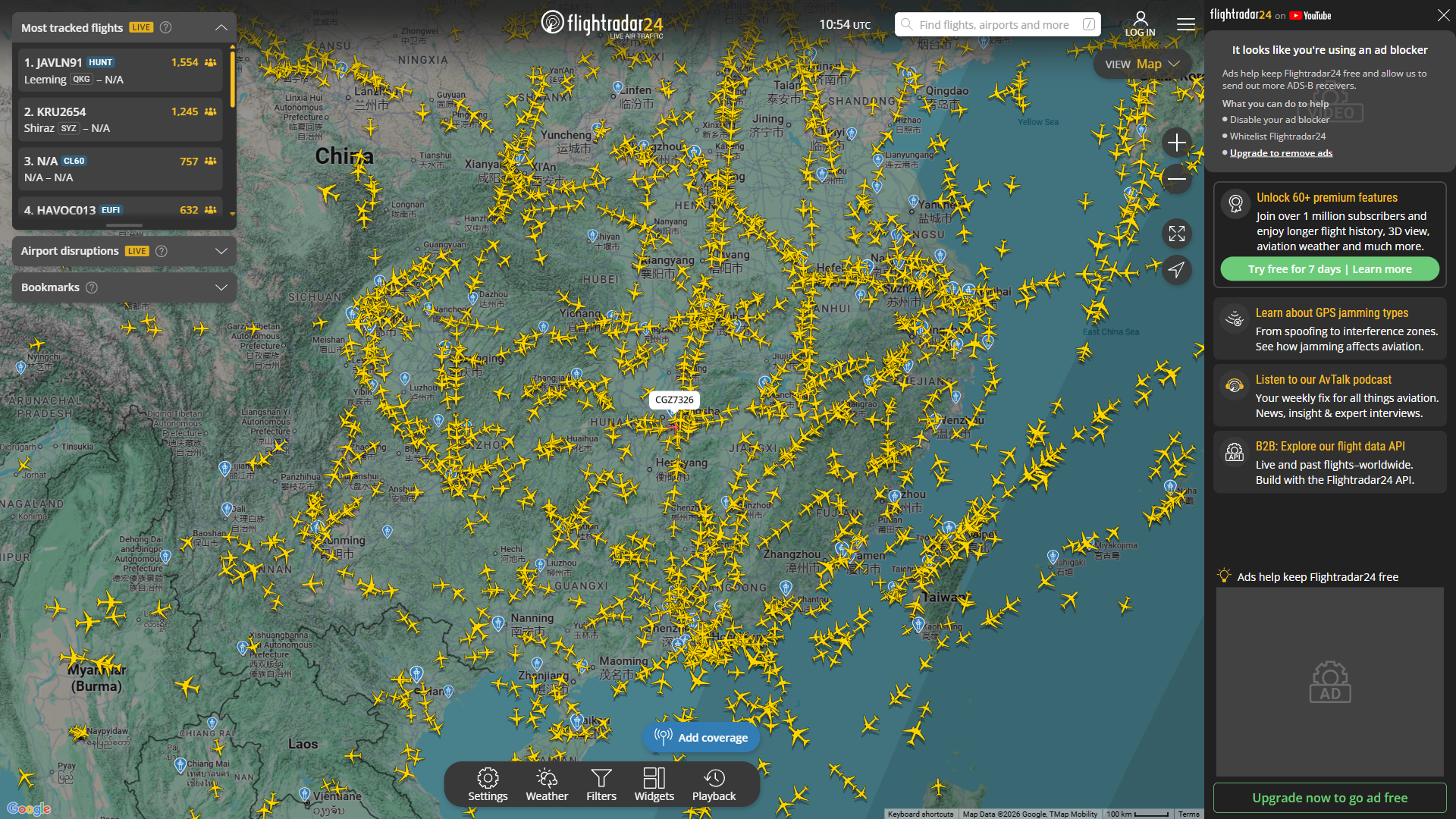Click the Flightradar24 logo
The height and width of the screenshot is (819, 1456).
point(602,24)
